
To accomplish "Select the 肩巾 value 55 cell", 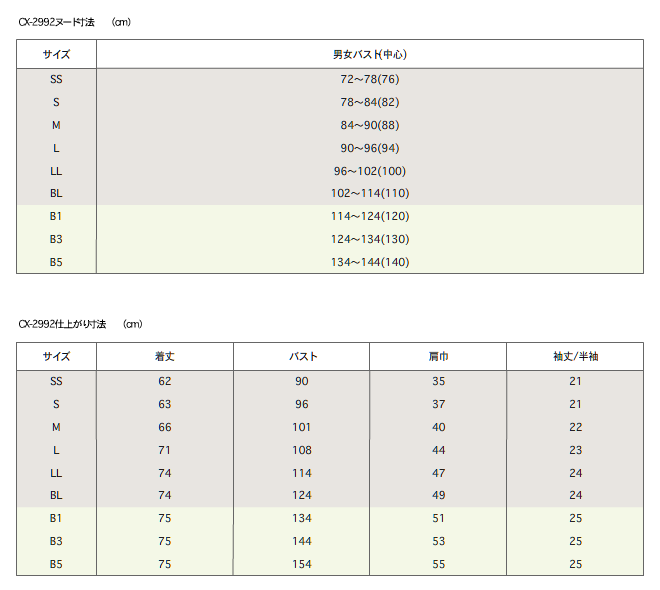I will (438, 564).
